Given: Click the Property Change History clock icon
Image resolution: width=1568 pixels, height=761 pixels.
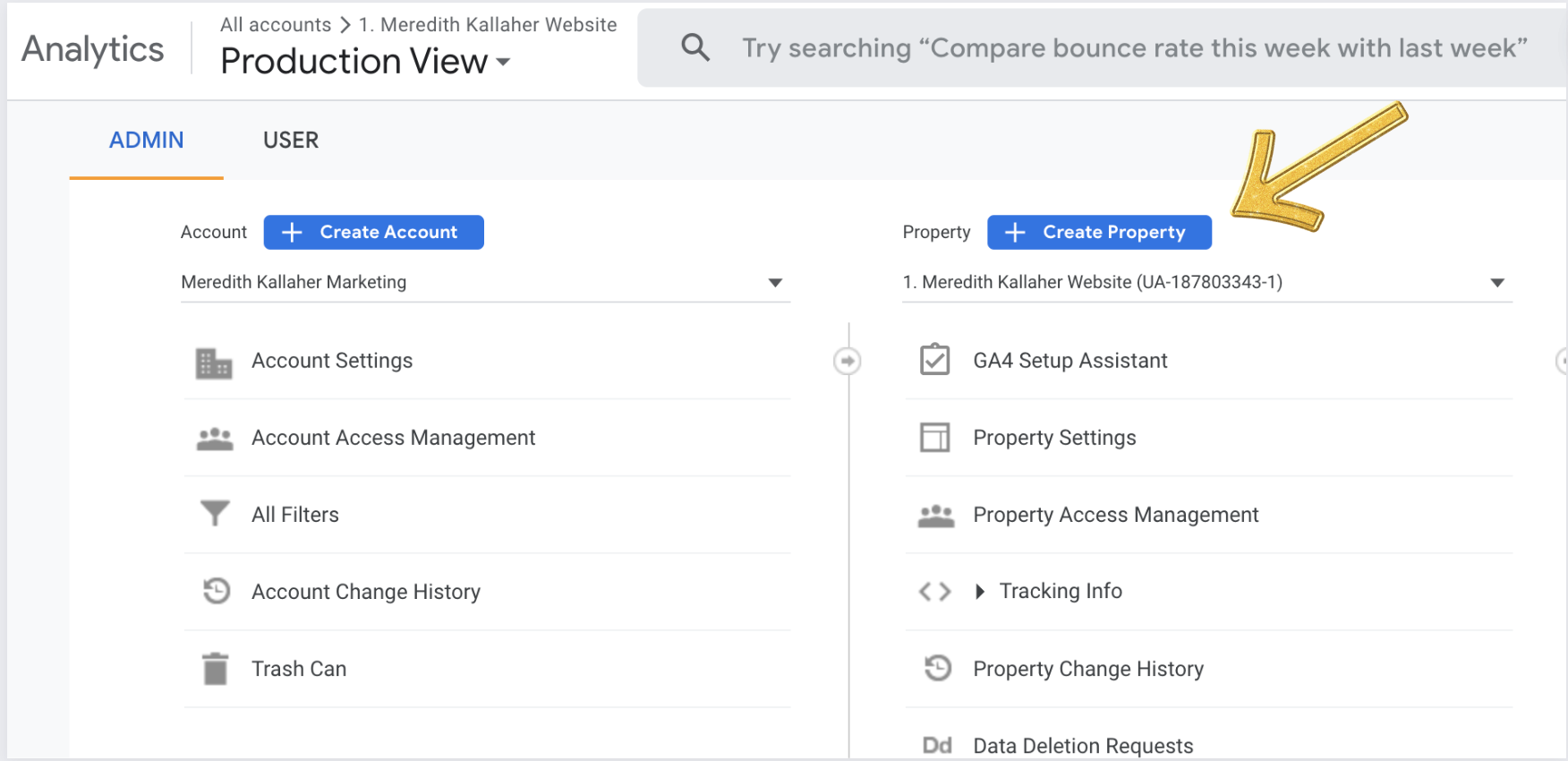Looking at the screenshot, I should tap(937, 668).
